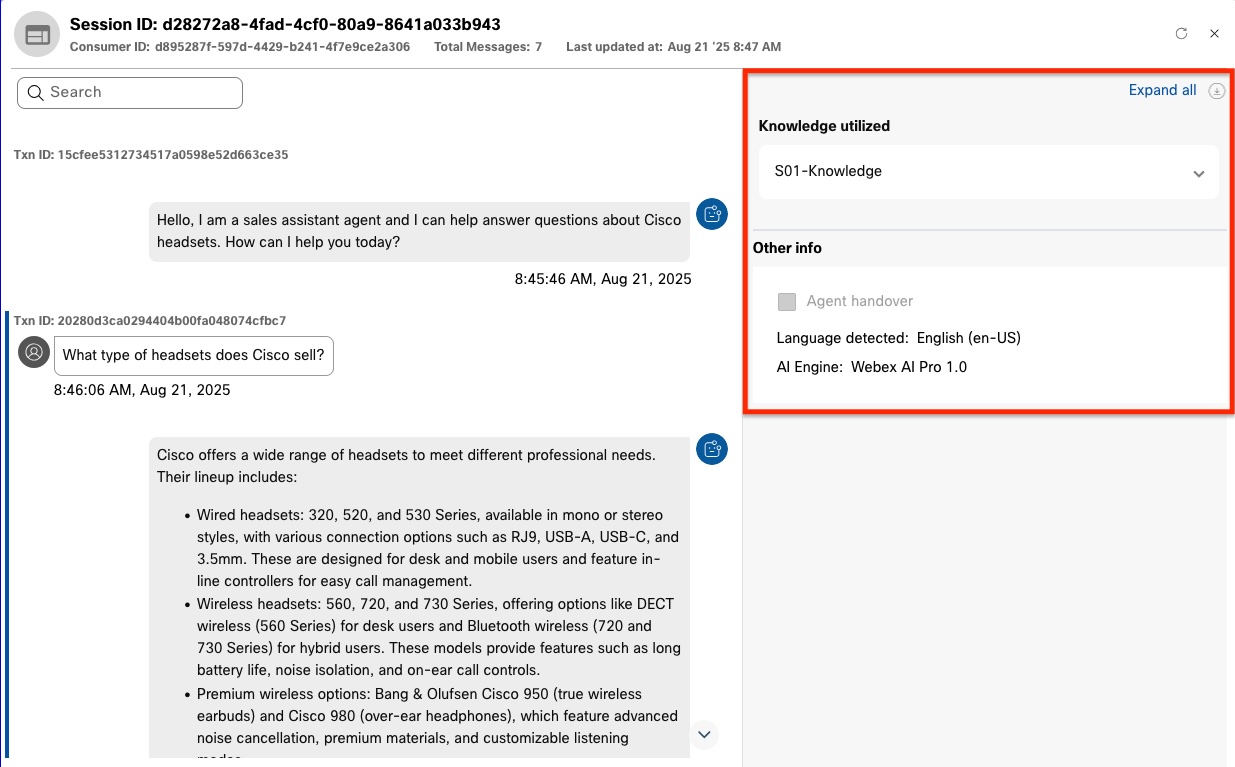
Task: Click the sales assistant greeting message bubble
Action: (418, 231)
